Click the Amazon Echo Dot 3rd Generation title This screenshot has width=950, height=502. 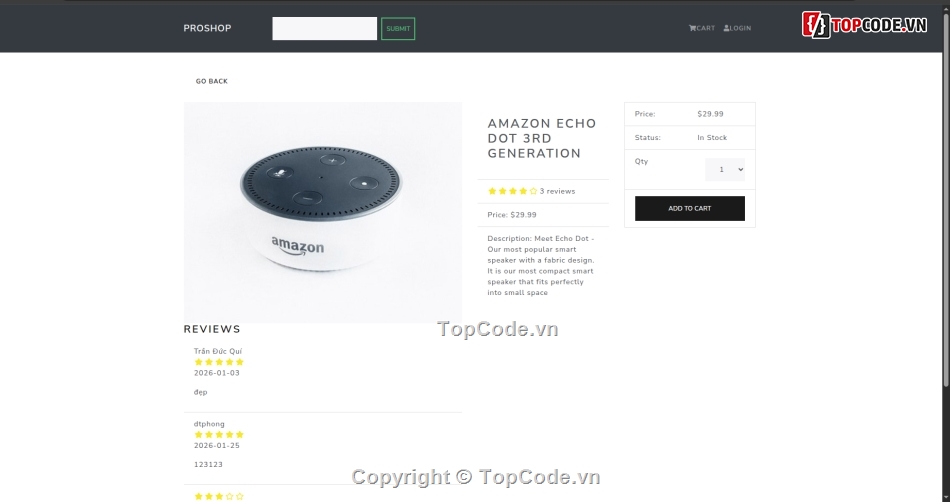(542, 139)
